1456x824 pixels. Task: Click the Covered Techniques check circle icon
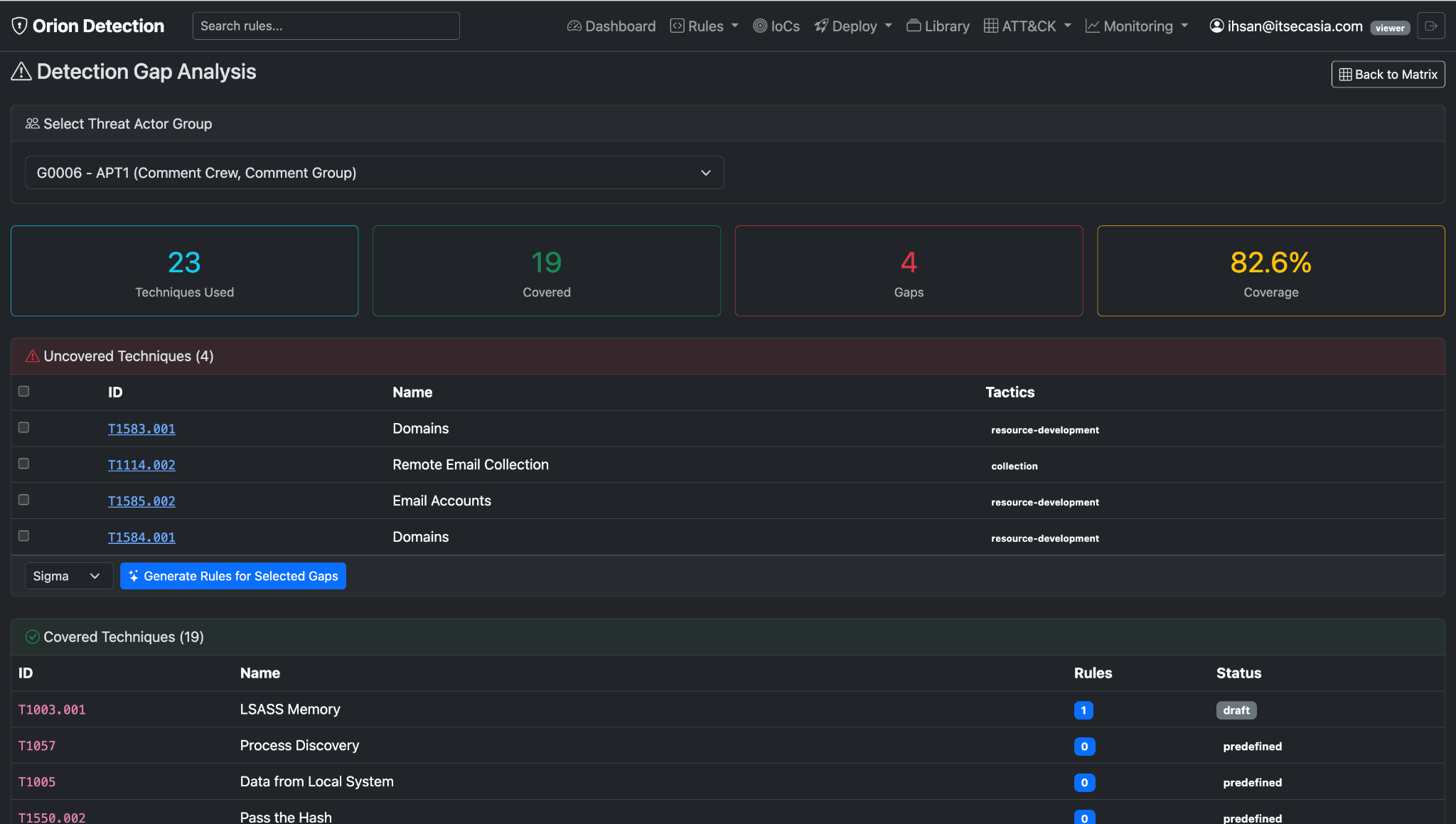(x=33, y=637)
